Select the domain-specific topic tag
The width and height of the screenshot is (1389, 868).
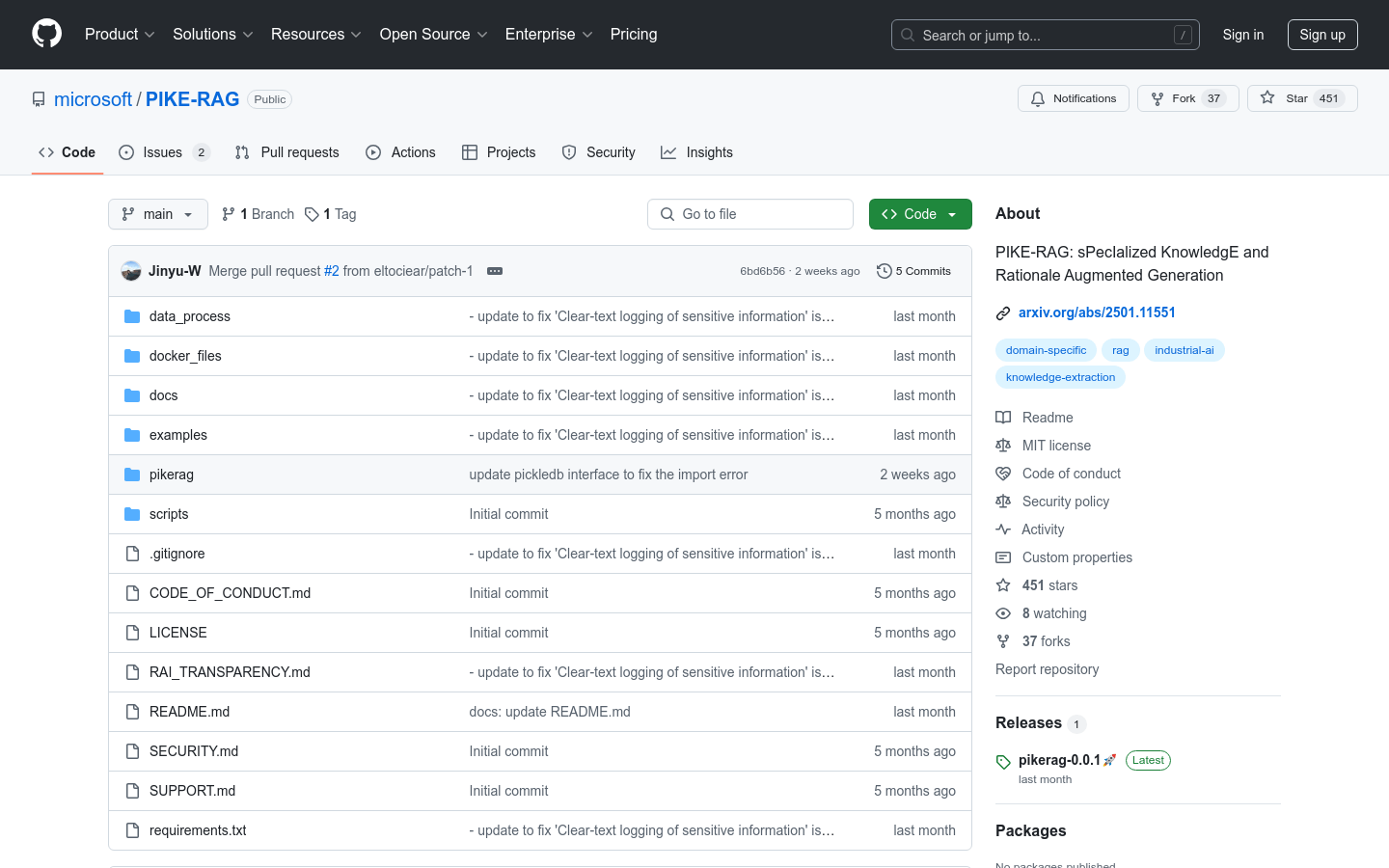[x=1046, y=350]
